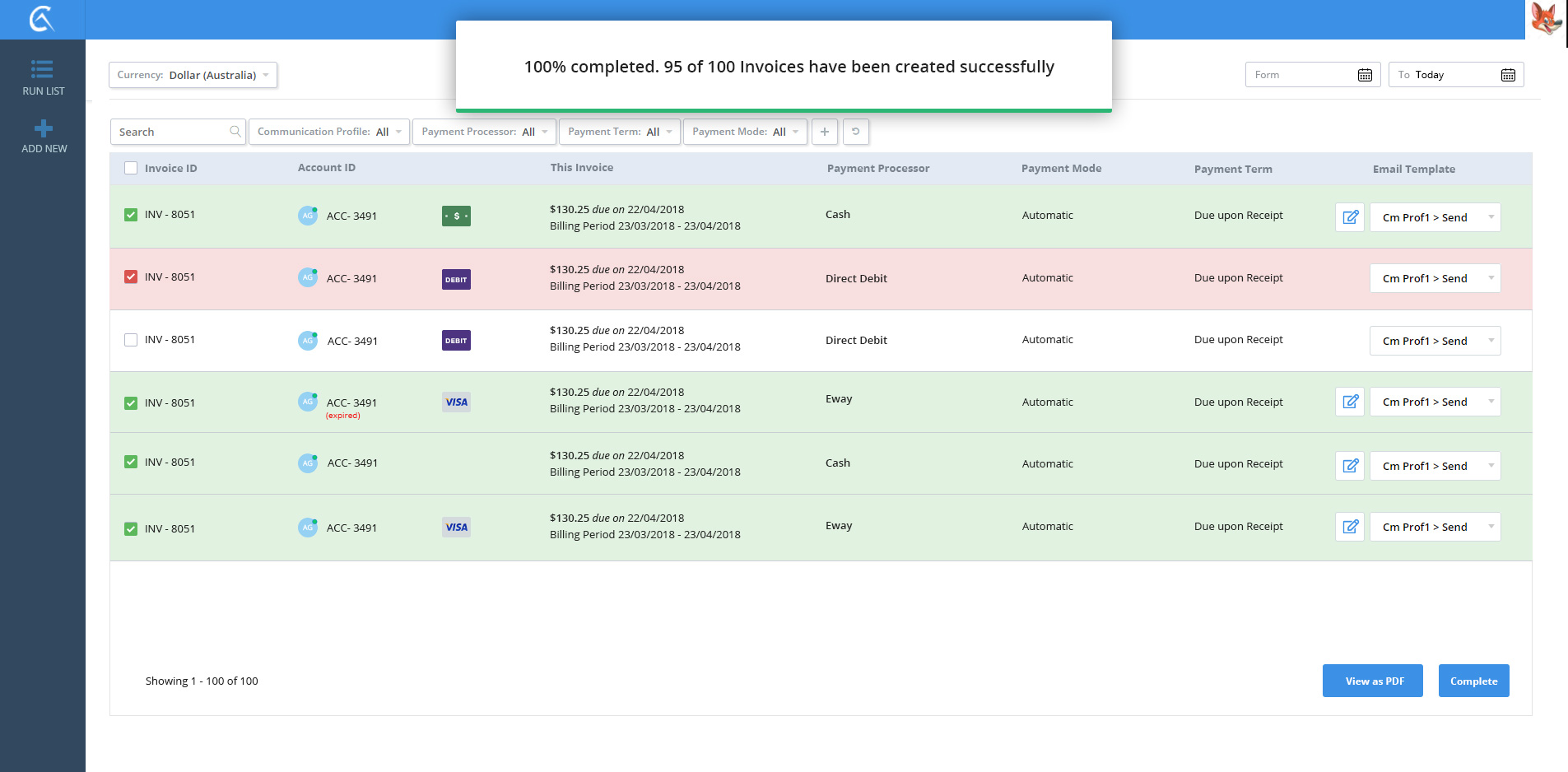Click the Complete button
This screenshot has height=772, width=1568.
1473,681
